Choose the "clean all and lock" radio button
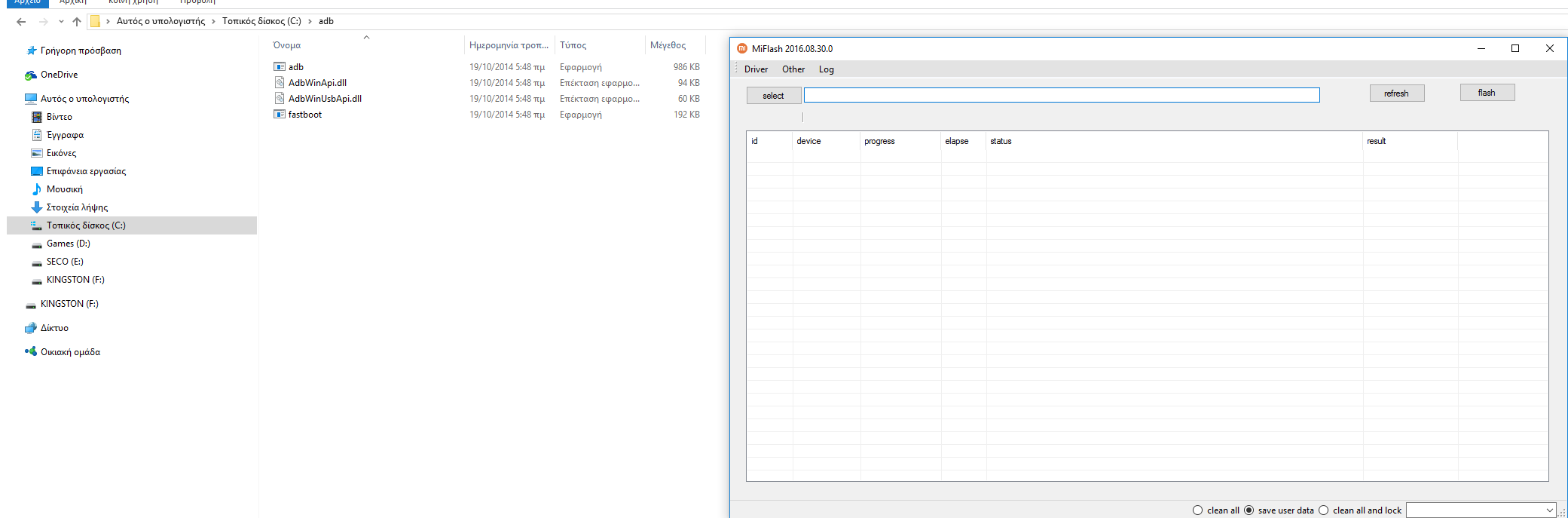 pos(1323,510)
